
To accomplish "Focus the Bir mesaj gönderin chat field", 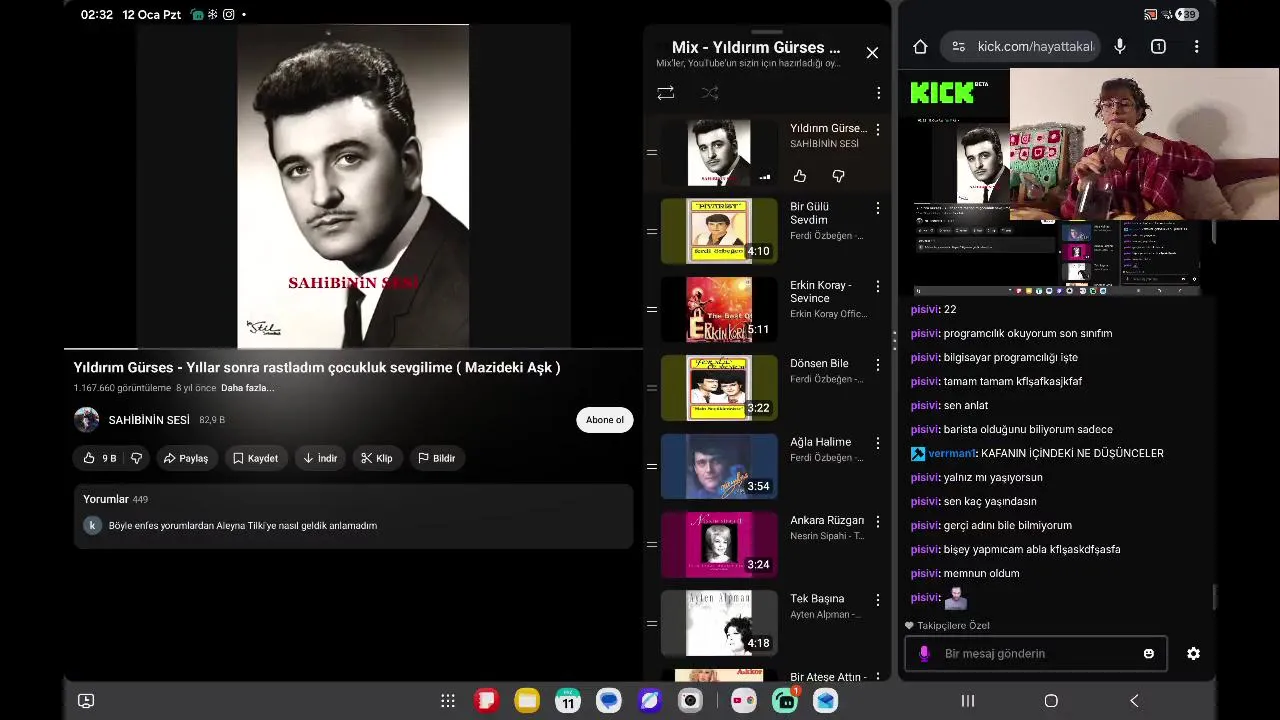I will pos(1035,654).
